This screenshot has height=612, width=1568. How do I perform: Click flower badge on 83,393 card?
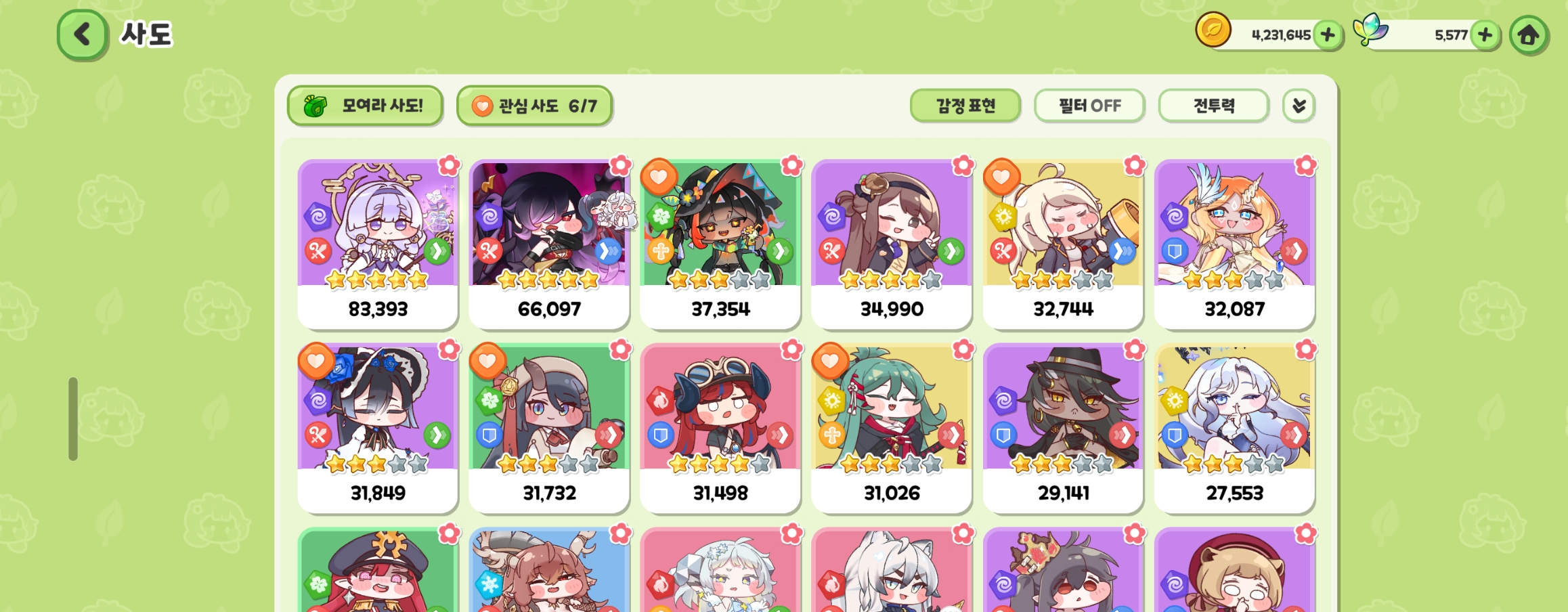[x=449, y=165]
